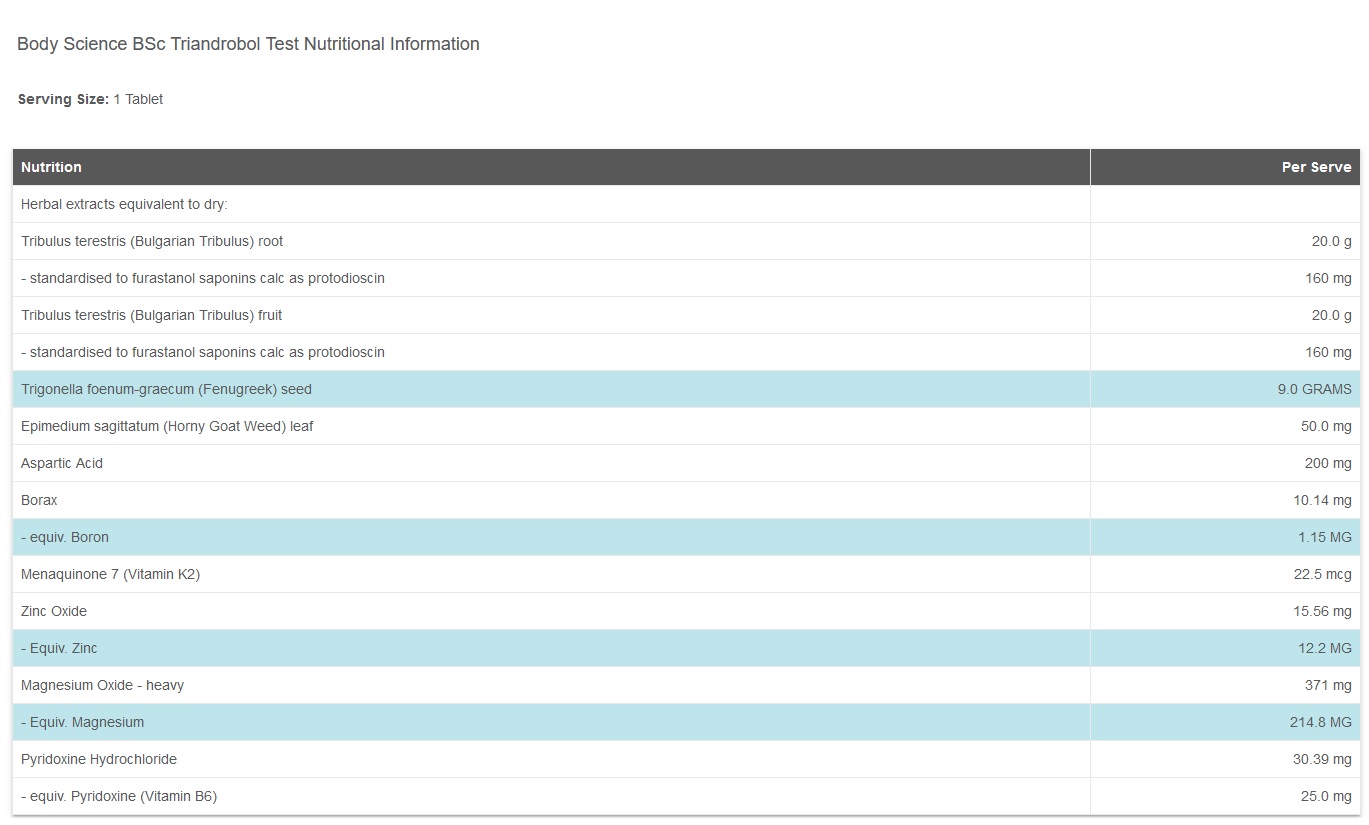Select 'Epimedium sagittatum (Horny Goat Weed) leaf' cell
1369x825 pixels.
pos(551,426)
